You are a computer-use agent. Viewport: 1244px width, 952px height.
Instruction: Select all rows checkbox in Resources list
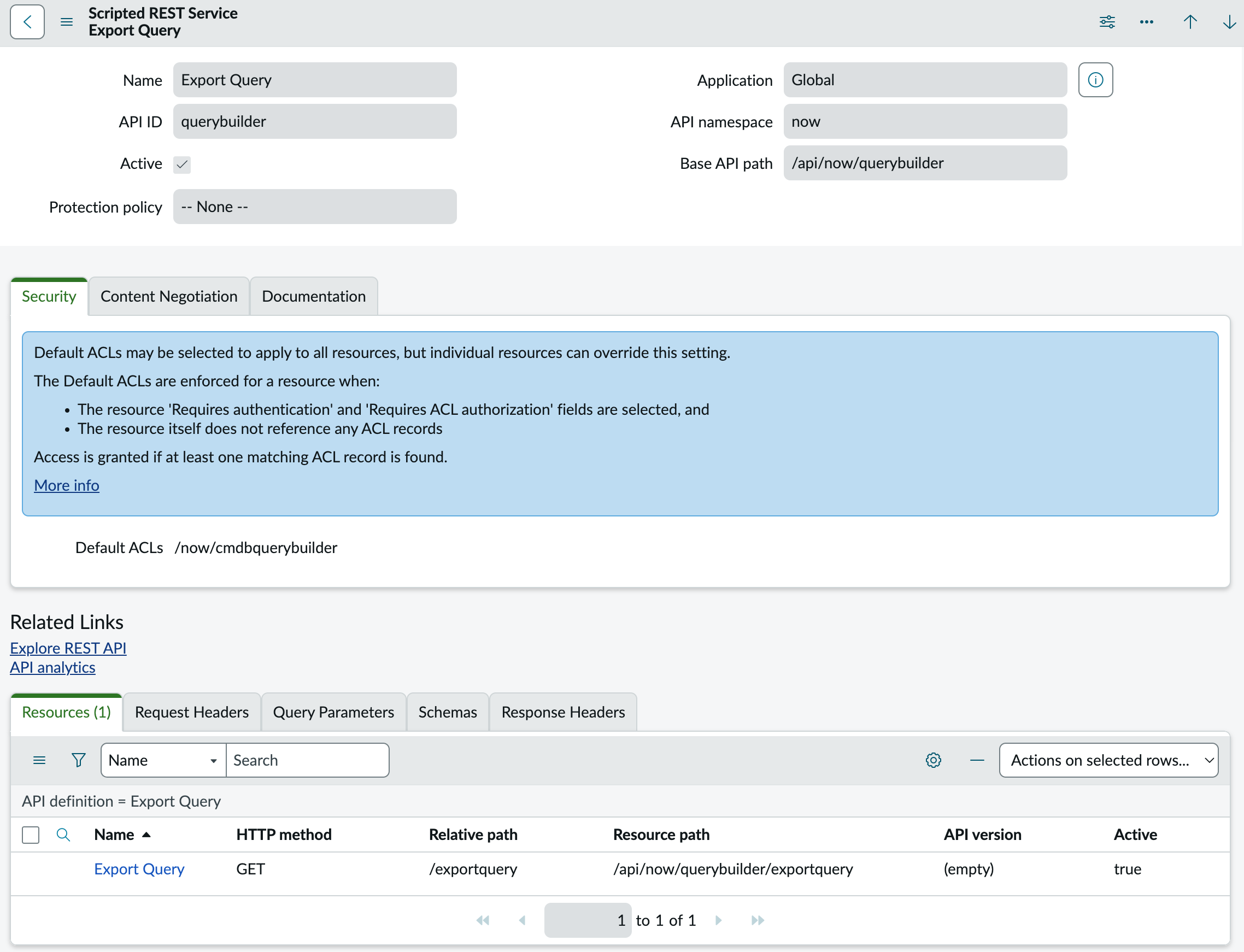pyautogui.click(x=31, y=835)
